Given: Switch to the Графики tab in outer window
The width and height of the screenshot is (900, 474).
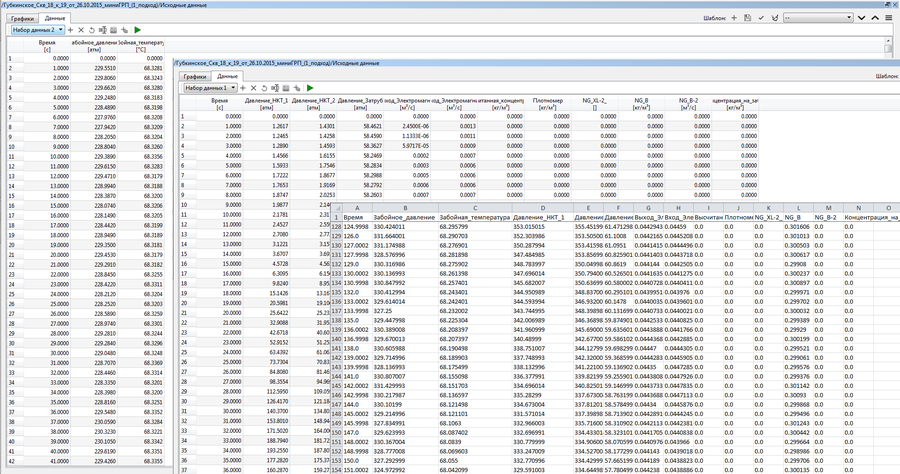Looking at the screenshot, I should coord(23,18).
